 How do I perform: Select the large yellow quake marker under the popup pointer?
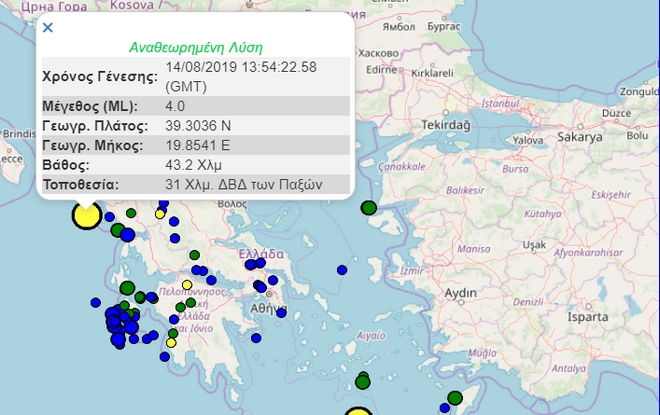pos(87,214)
